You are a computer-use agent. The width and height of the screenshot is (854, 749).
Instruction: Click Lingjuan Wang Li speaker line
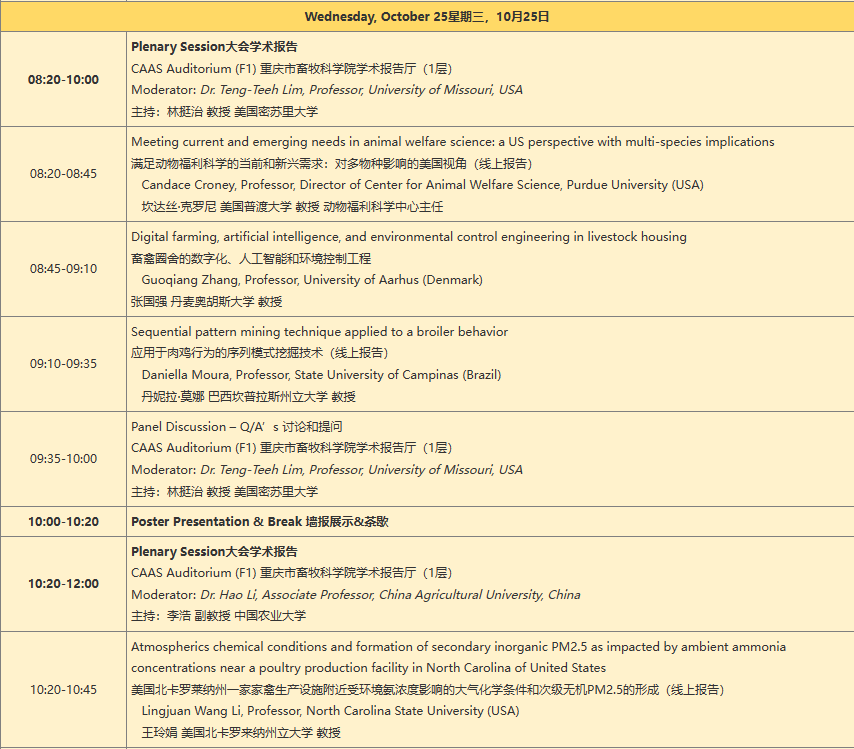pos(331,711)
